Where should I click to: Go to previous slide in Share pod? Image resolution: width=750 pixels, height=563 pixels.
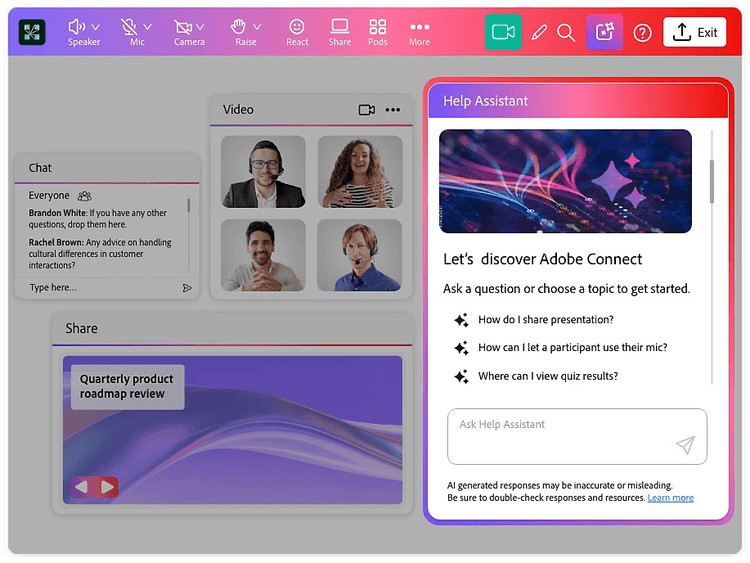coord(81,487)
